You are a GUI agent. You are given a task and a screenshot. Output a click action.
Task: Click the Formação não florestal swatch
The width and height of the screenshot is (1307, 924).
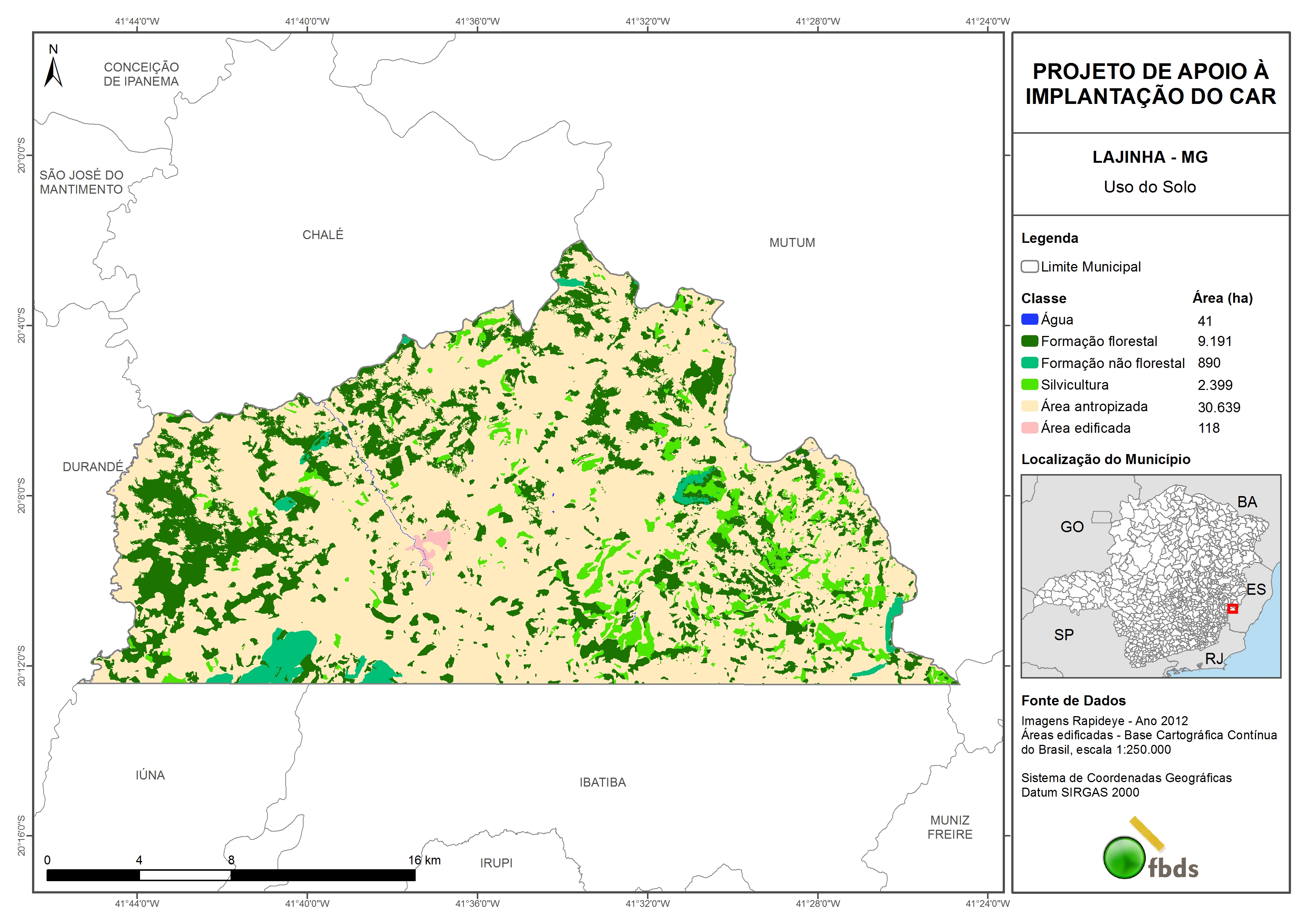click(x=1029, y=363)
